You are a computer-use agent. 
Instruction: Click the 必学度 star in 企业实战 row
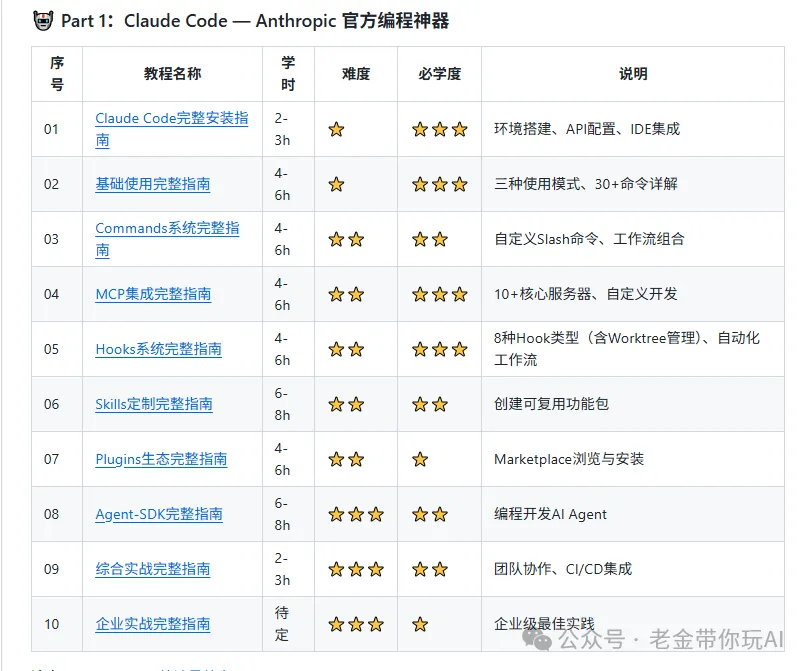[x=420, y=624]
